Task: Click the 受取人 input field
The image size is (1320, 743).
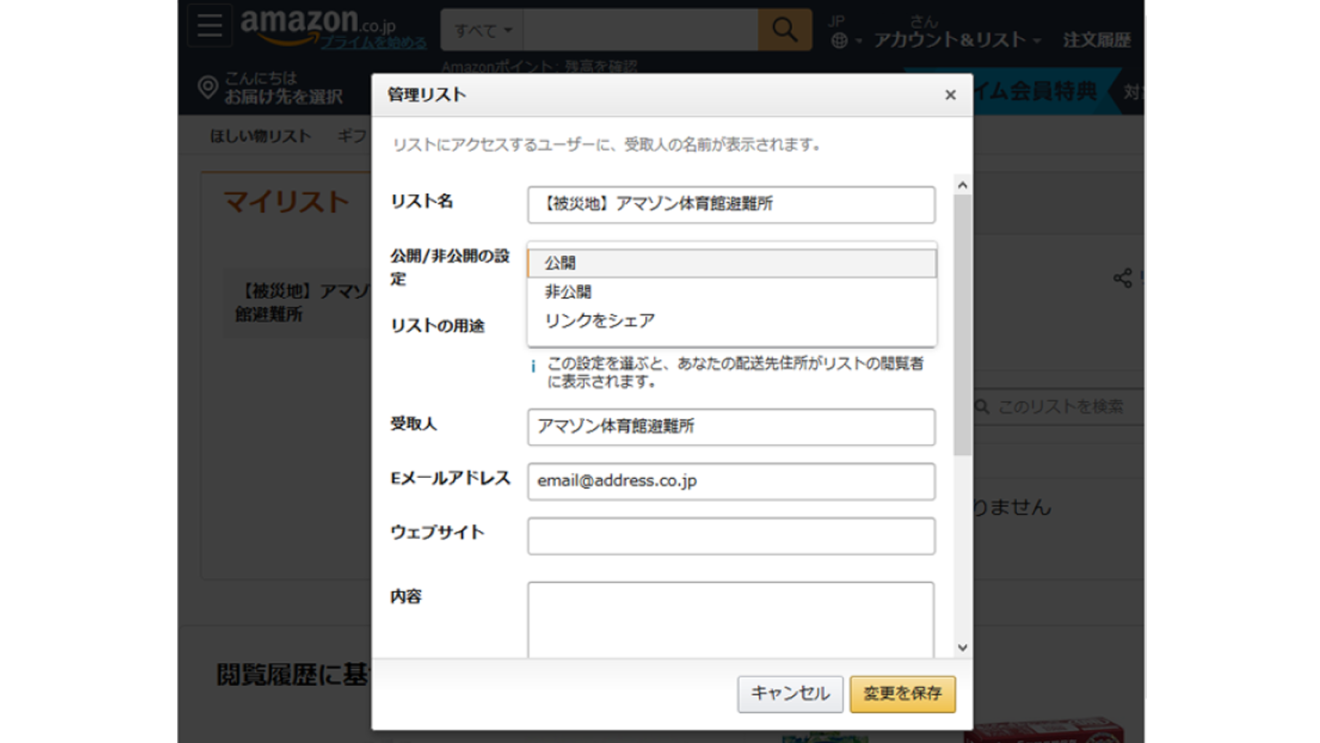Action: pos(732,427)
